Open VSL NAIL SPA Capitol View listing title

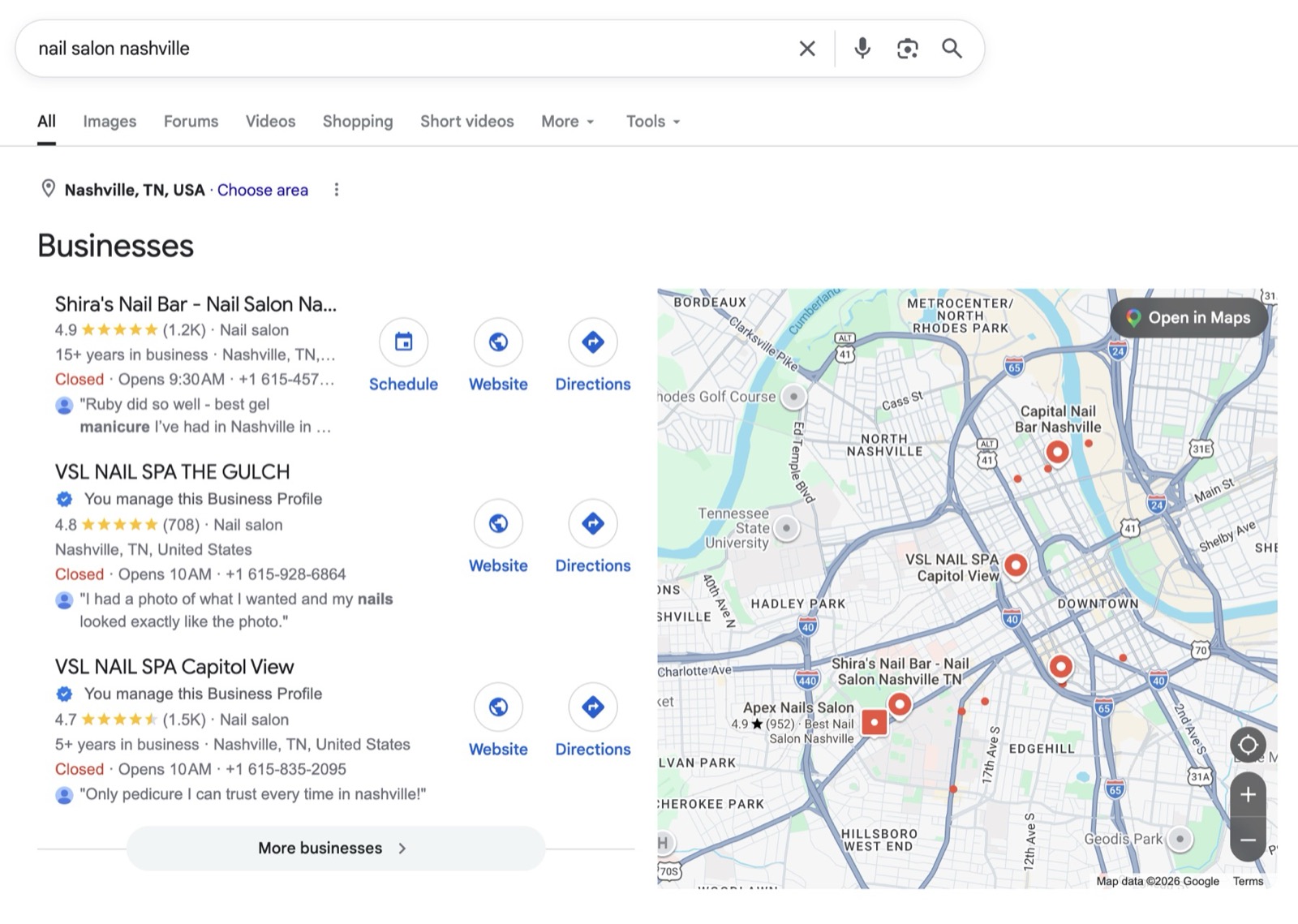[x=174, y=667]
